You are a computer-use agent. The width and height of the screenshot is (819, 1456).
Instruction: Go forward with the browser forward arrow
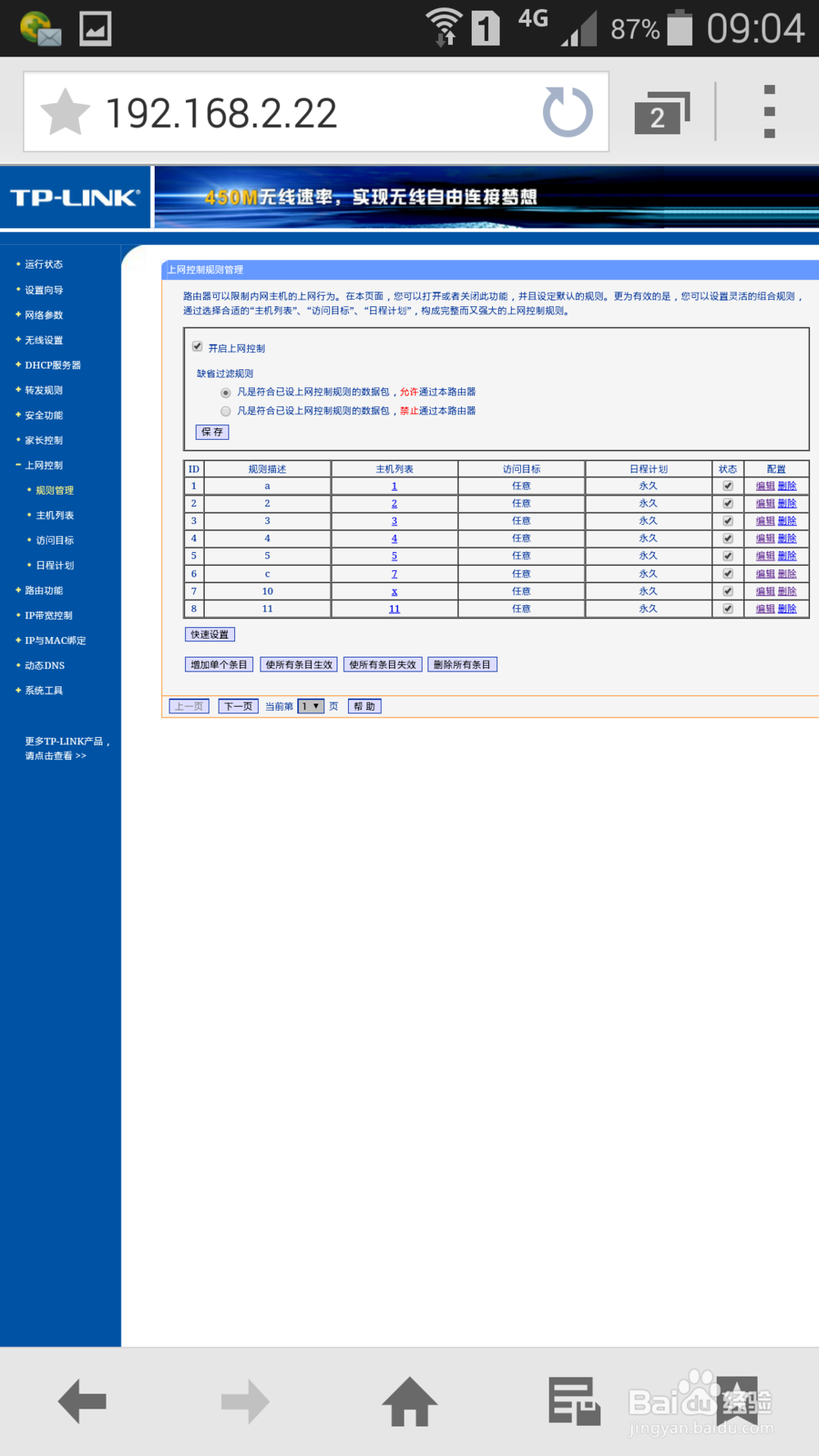[246, 1401]
